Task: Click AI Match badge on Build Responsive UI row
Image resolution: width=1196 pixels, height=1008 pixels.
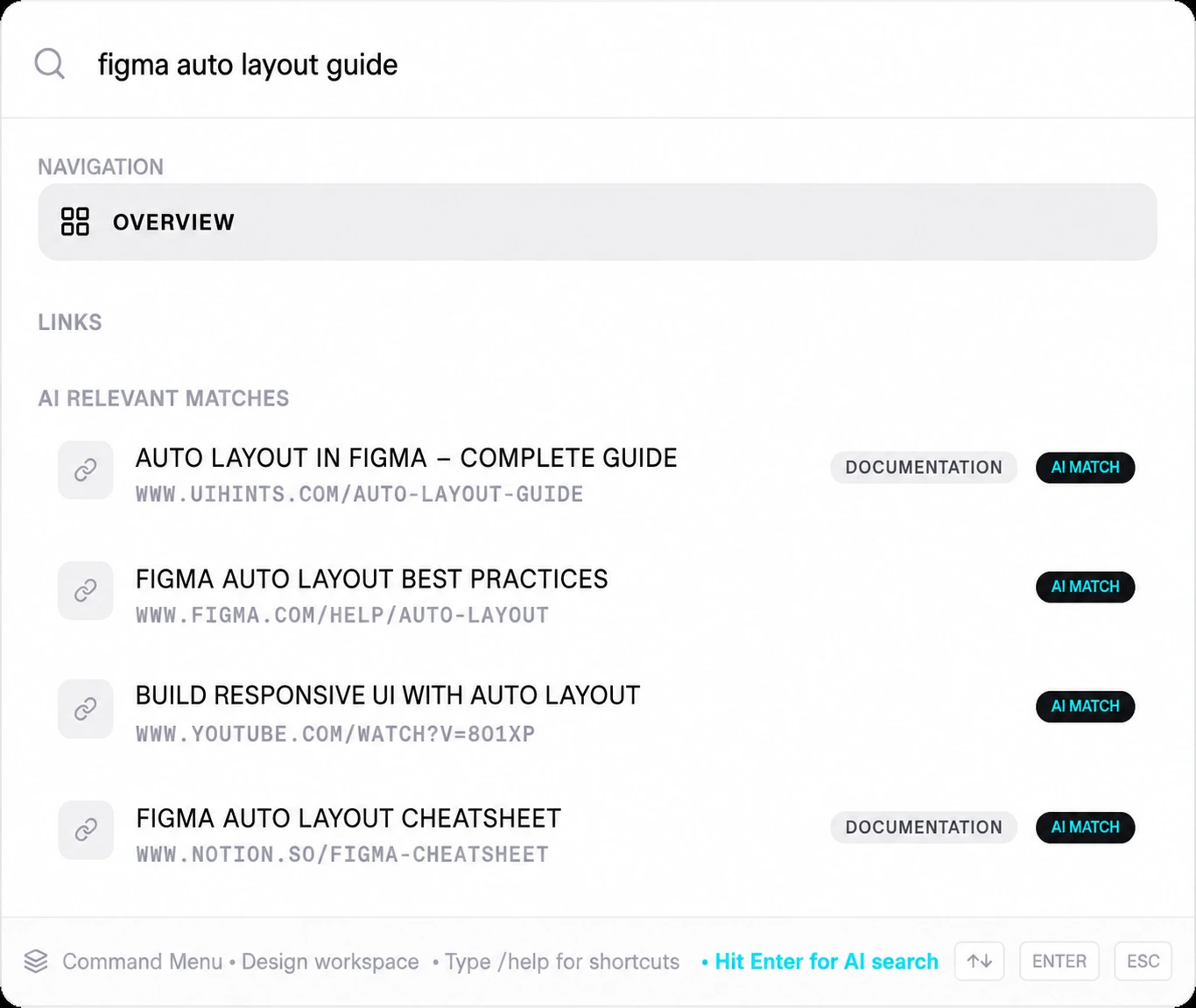Action: 1085,707
